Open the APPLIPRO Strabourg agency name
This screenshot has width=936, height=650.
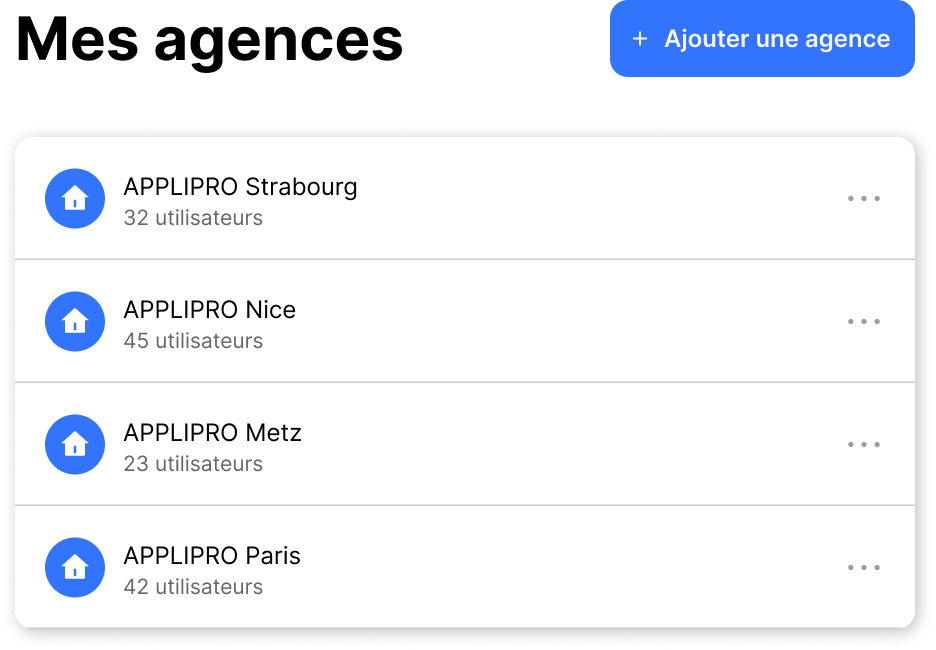point(240,187)
